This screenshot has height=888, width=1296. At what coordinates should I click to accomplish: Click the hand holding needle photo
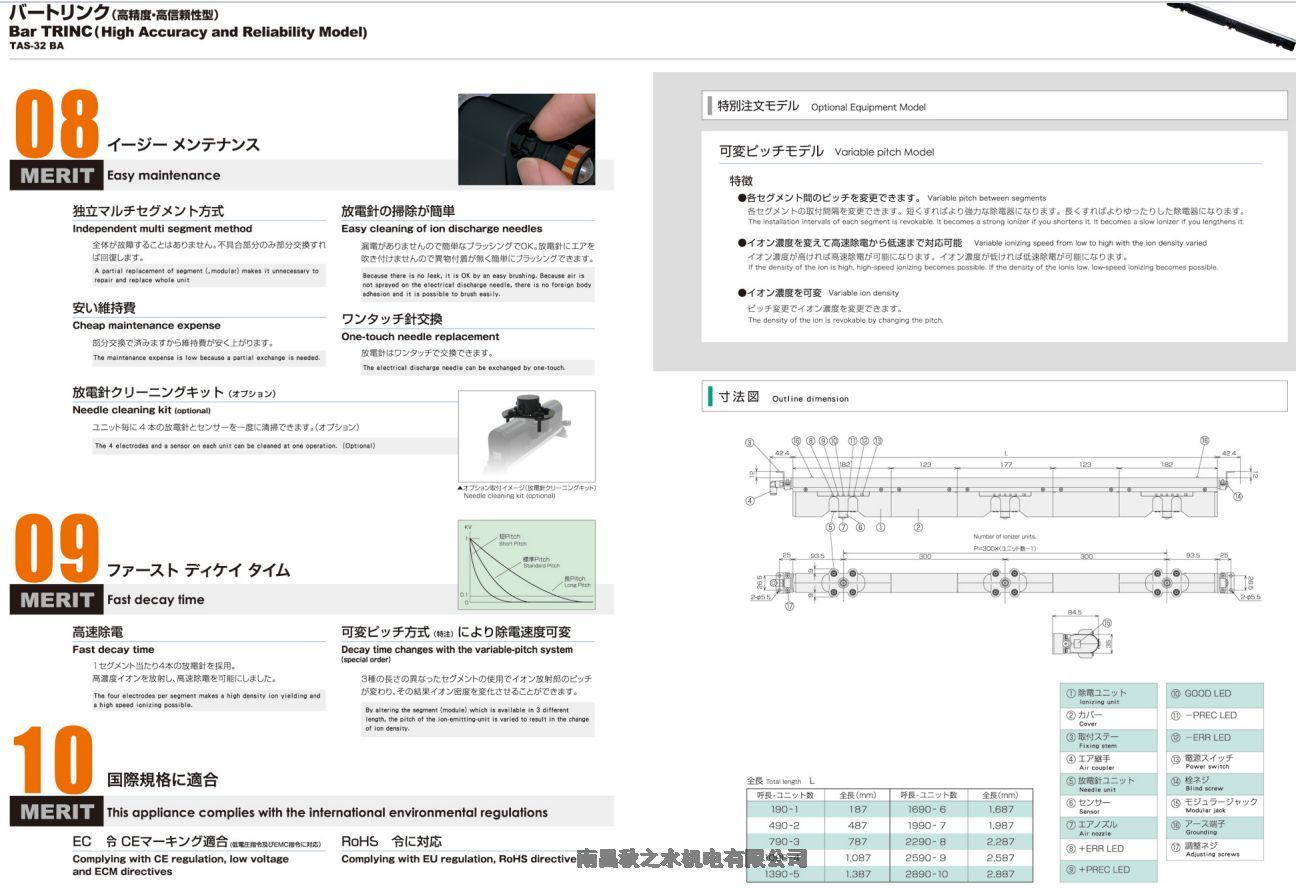[526, 139]
